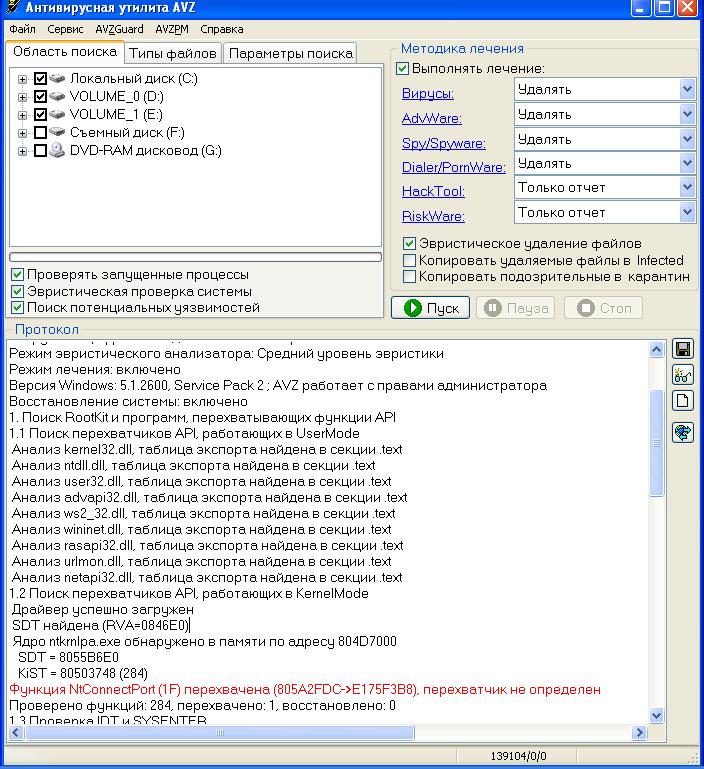Click the AVZ title bar application icon
Viewport: 704px width, 769px height.
(x=13, y=8)
